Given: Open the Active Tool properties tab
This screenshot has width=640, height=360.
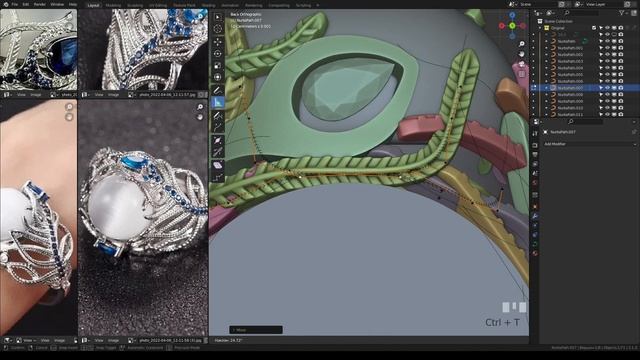Looking at the screenshot, I should 535,133.
